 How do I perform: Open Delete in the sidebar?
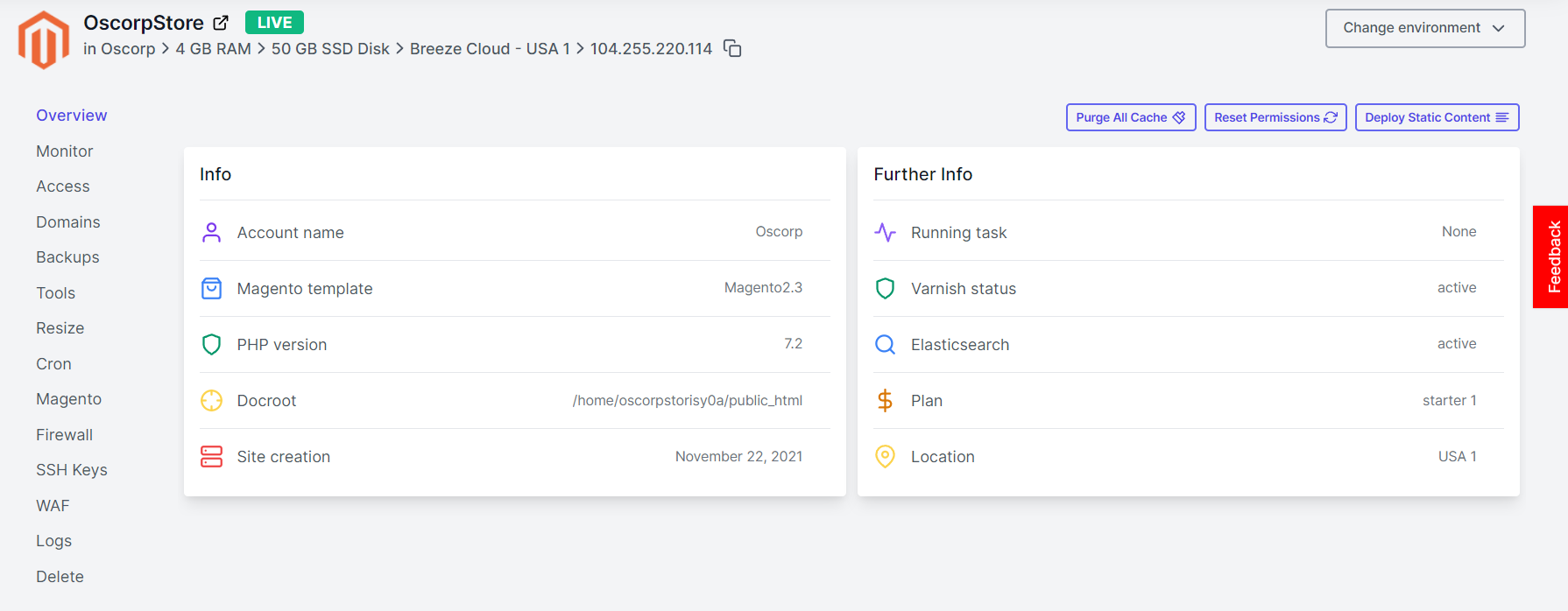[60, 577]
